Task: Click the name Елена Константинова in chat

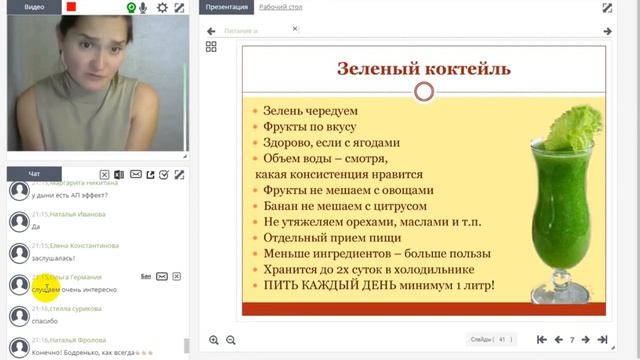Action: (84, 246)
